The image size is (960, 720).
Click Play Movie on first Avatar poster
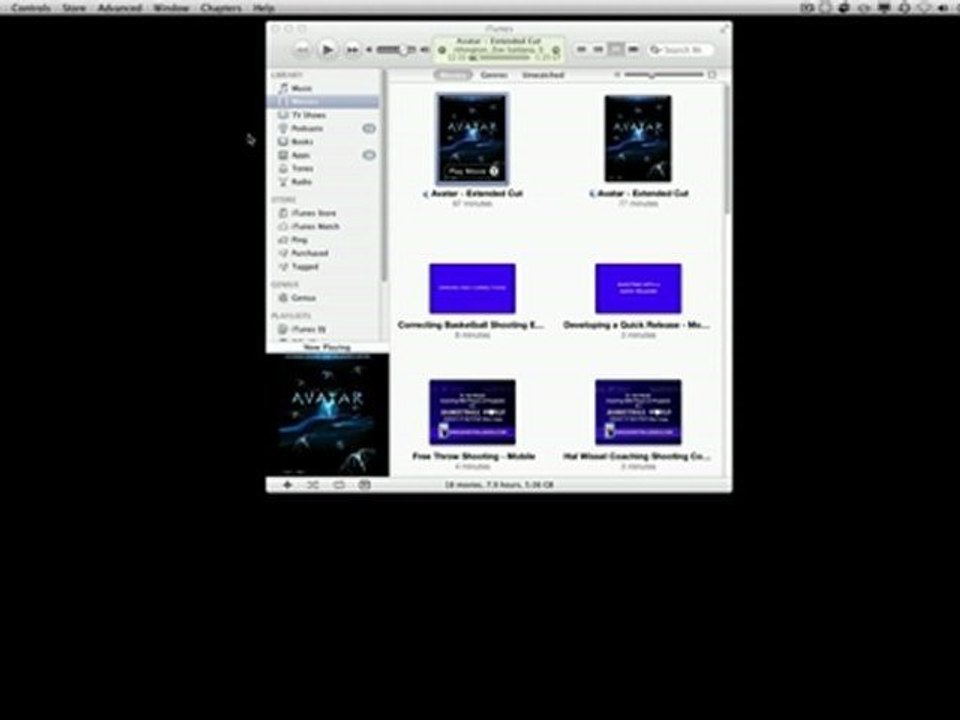(474, 171)
